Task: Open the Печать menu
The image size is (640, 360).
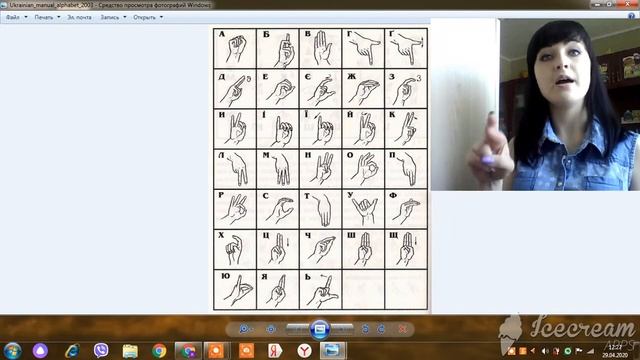Action: [47, 17]
